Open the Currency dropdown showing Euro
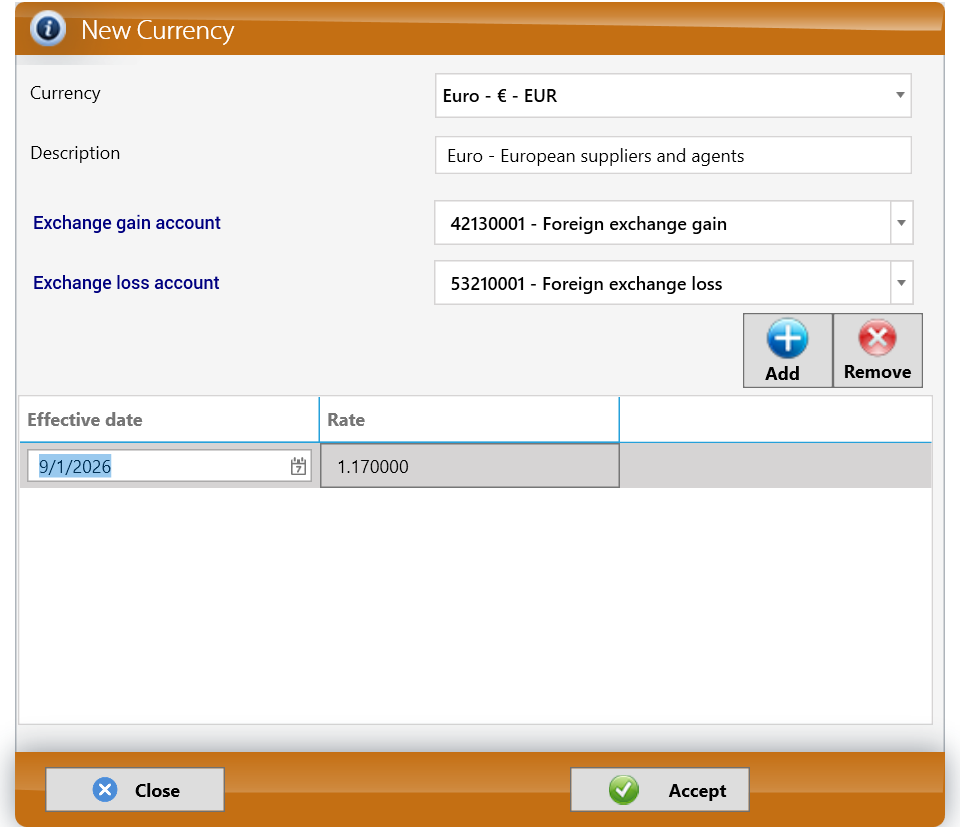The width and height of the screenshot is (960, 830). (673, 95)
